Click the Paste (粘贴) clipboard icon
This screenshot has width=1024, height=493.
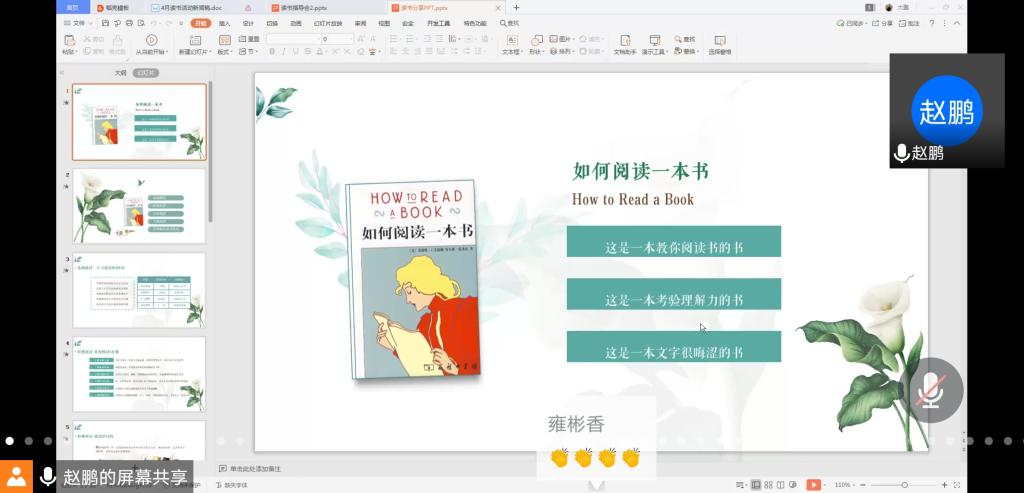tap(69, 40)
